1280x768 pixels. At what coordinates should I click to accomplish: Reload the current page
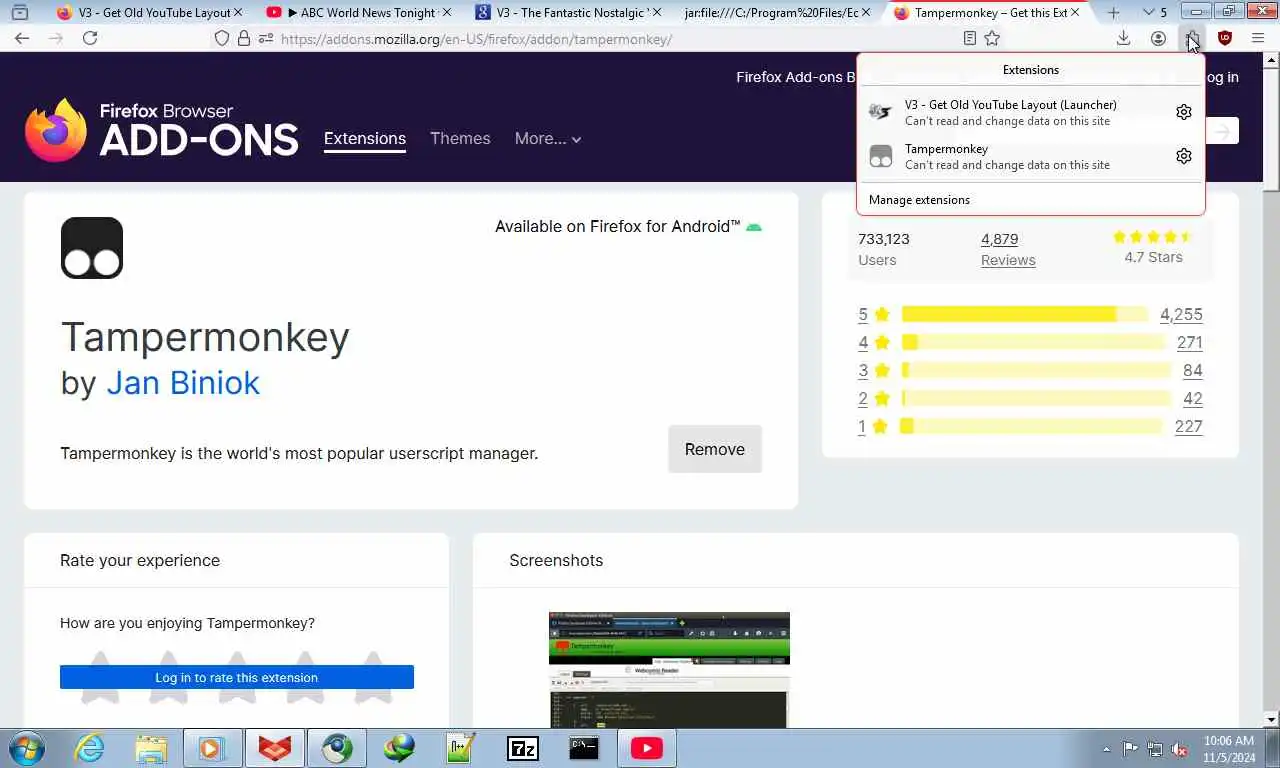[90, 38]
